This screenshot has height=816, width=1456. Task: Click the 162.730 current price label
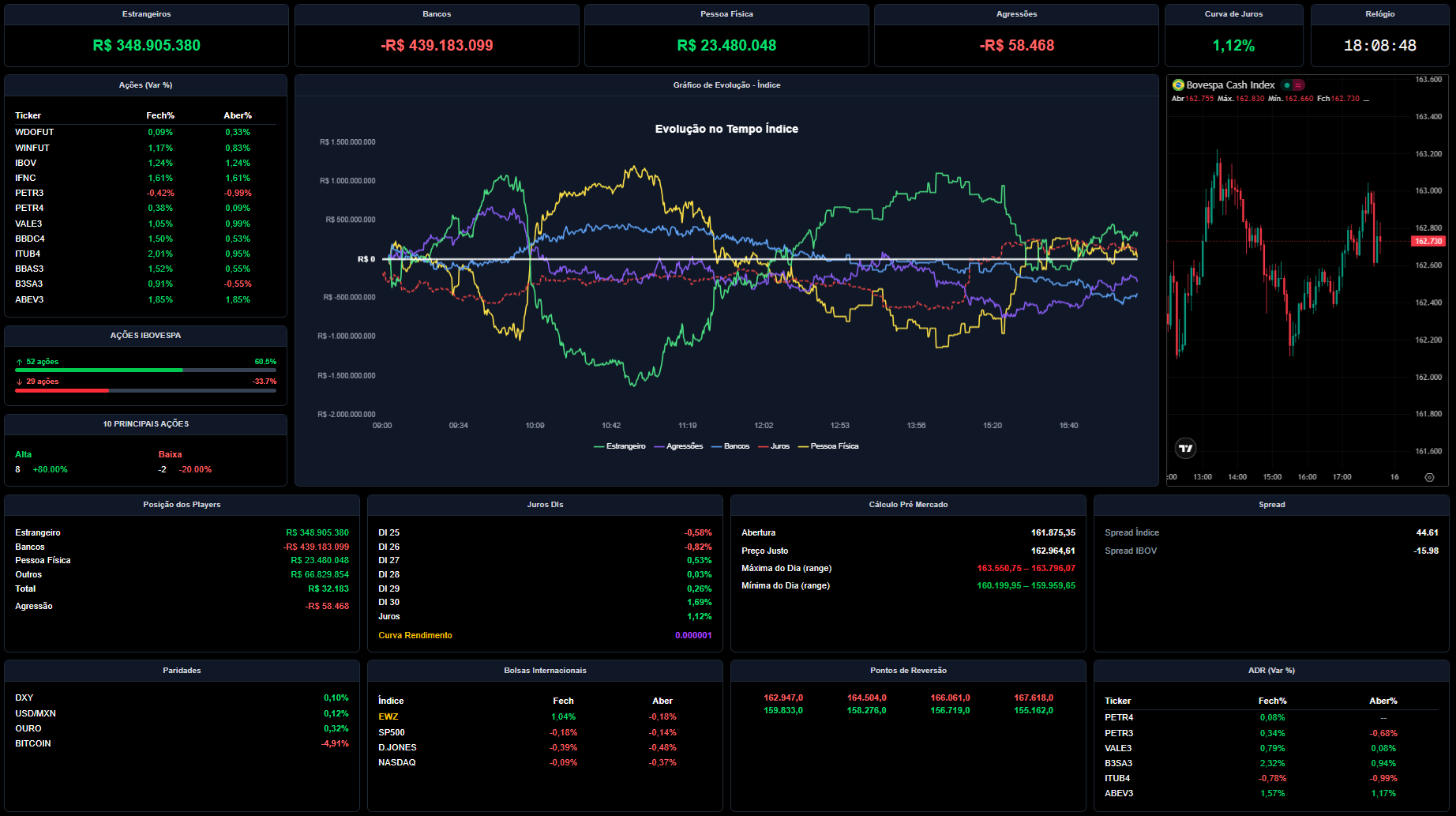coord(1428,241)
